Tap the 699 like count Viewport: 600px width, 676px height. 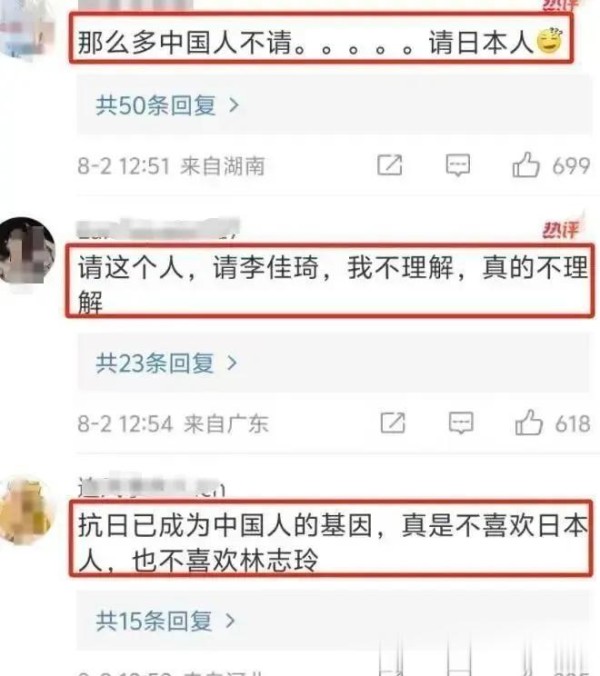tap(571, 166)
